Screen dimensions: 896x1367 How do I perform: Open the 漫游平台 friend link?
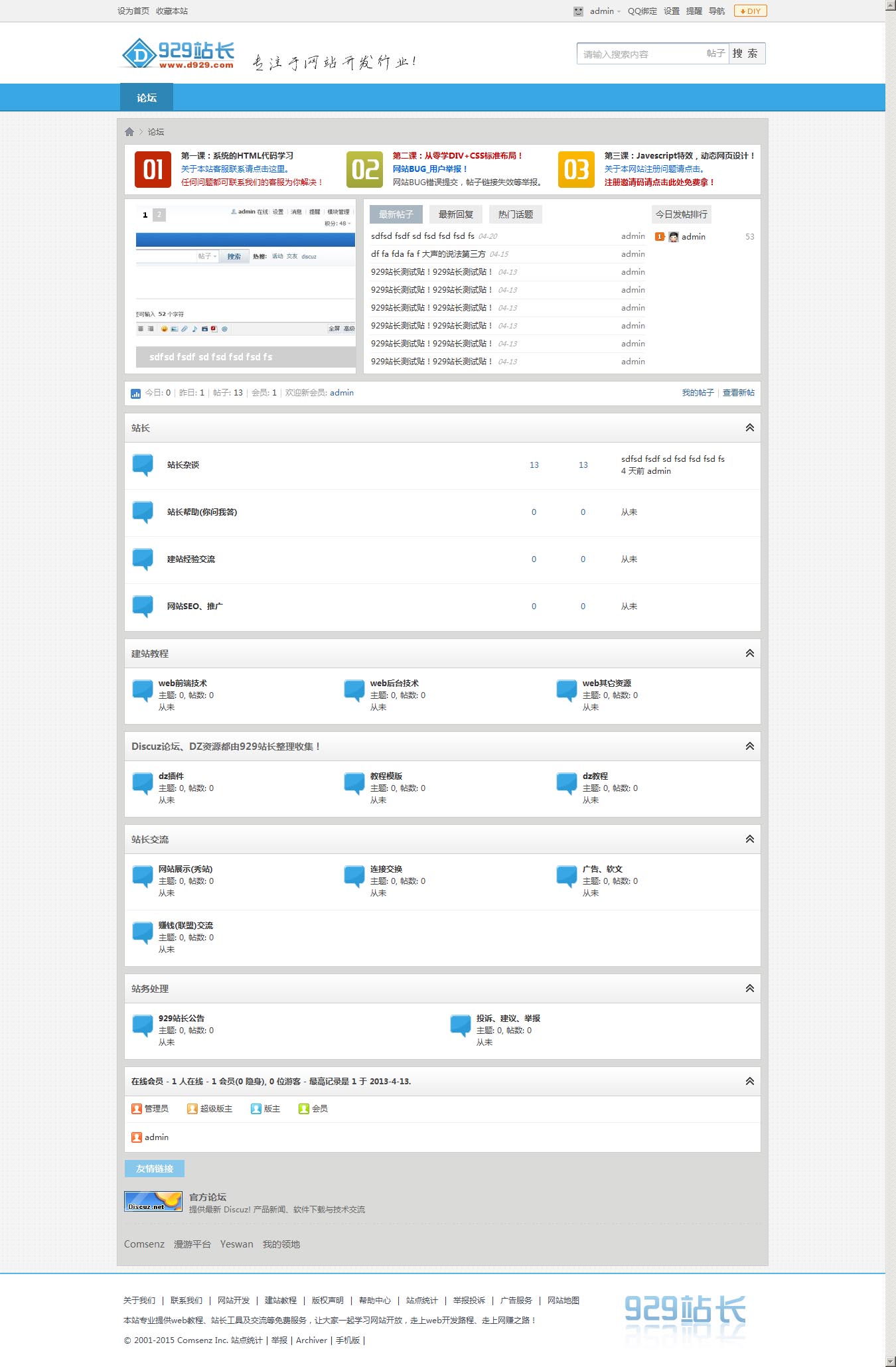point(192,1244)
